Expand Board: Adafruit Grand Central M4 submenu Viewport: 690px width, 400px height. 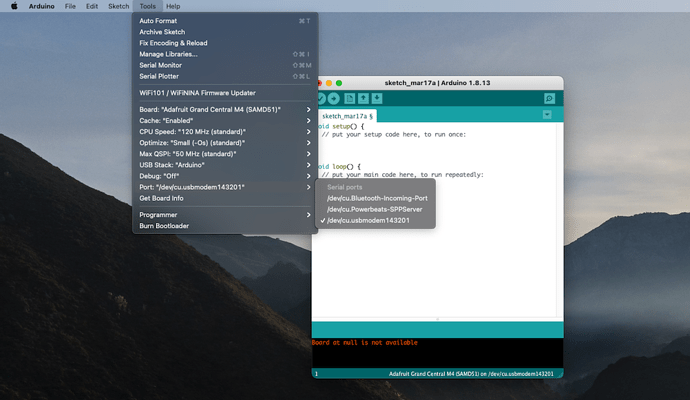point(225,110)
